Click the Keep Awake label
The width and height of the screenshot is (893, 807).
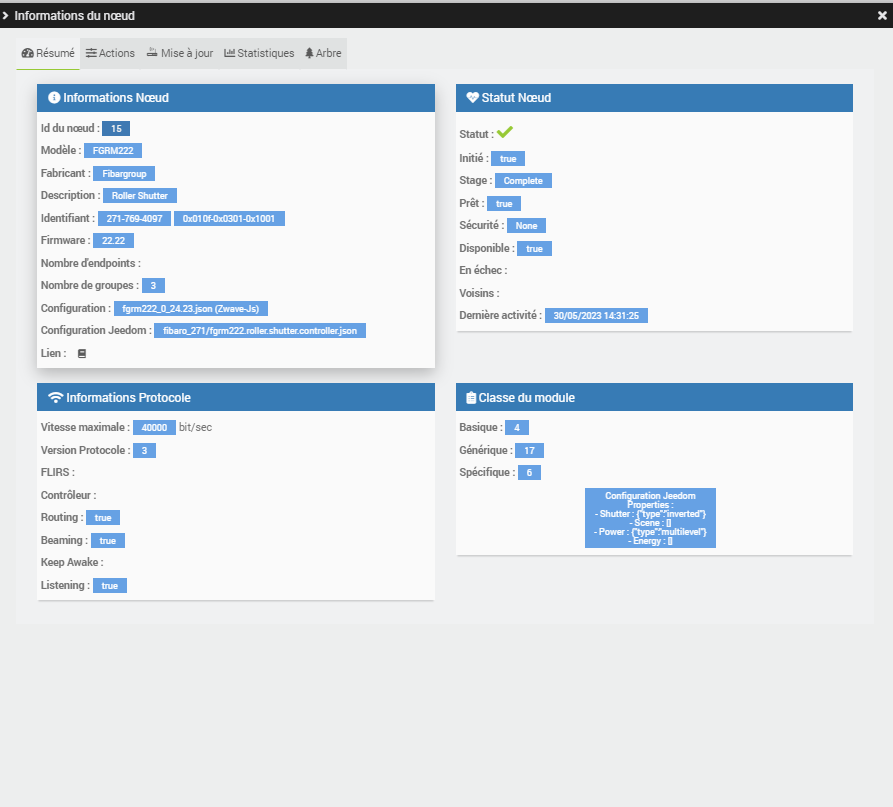[72, 563]
